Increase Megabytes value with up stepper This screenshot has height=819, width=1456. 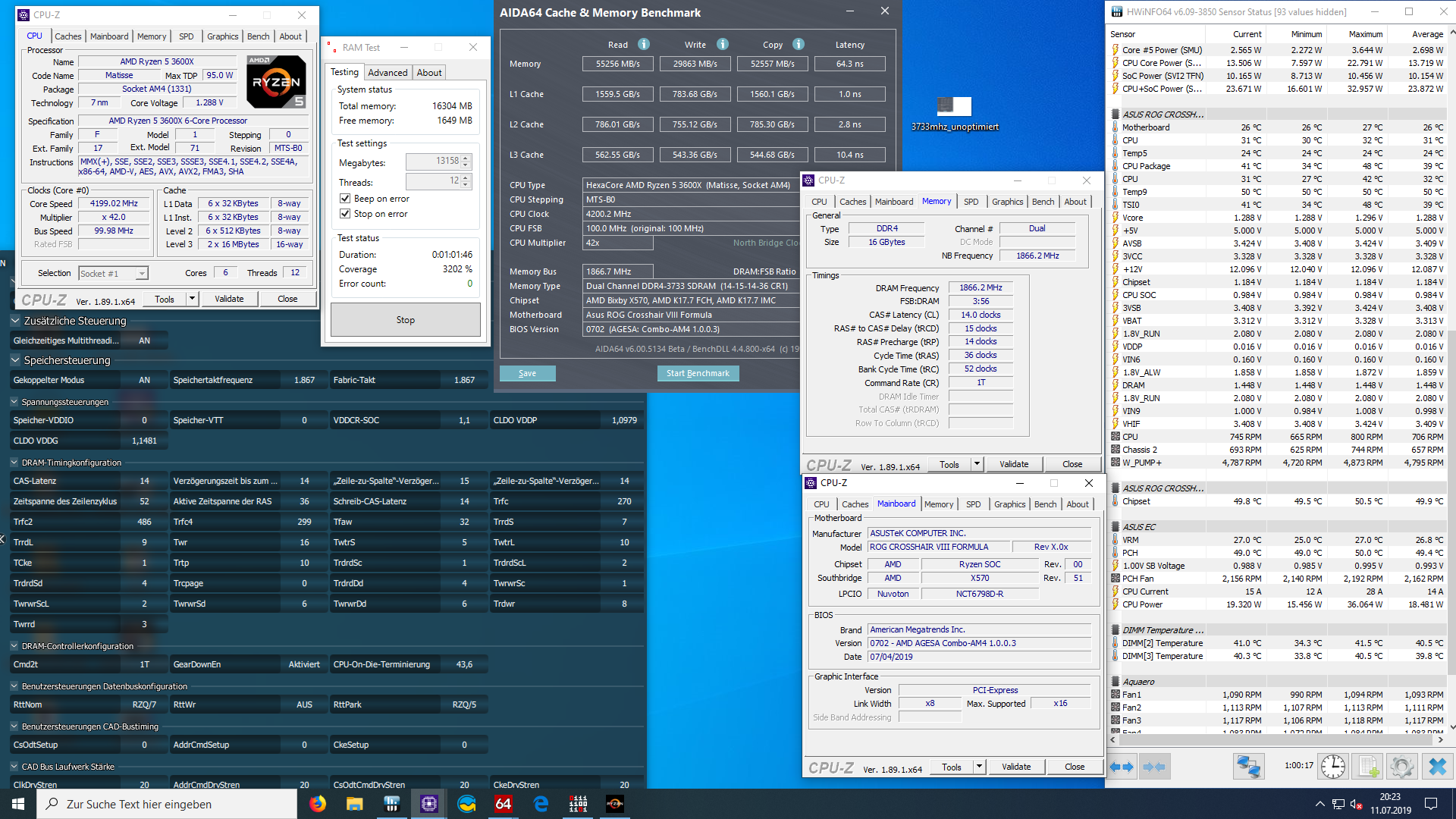pos(466,158)
